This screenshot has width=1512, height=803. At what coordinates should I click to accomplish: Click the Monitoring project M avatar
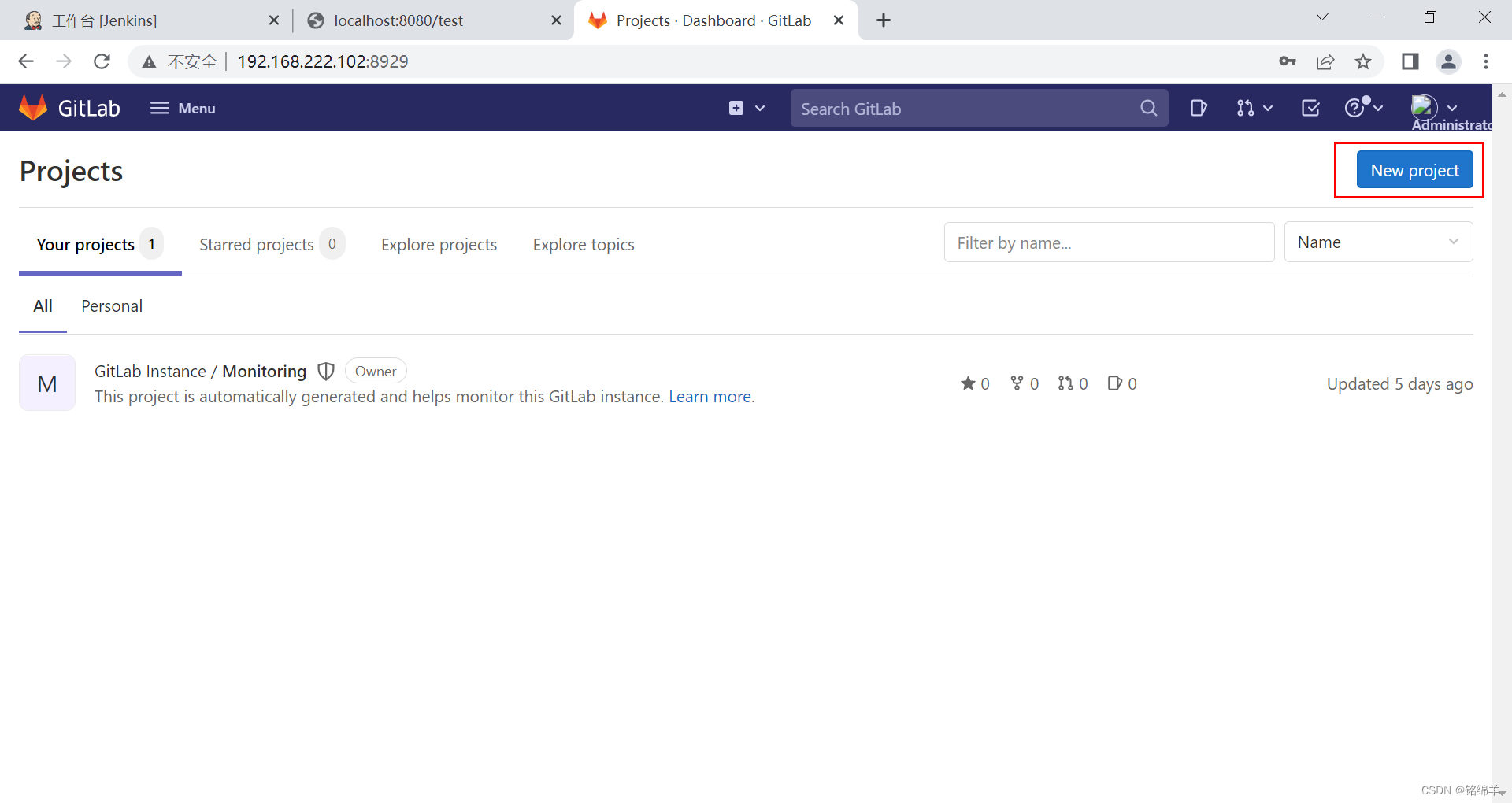click(x=47, y=383)
